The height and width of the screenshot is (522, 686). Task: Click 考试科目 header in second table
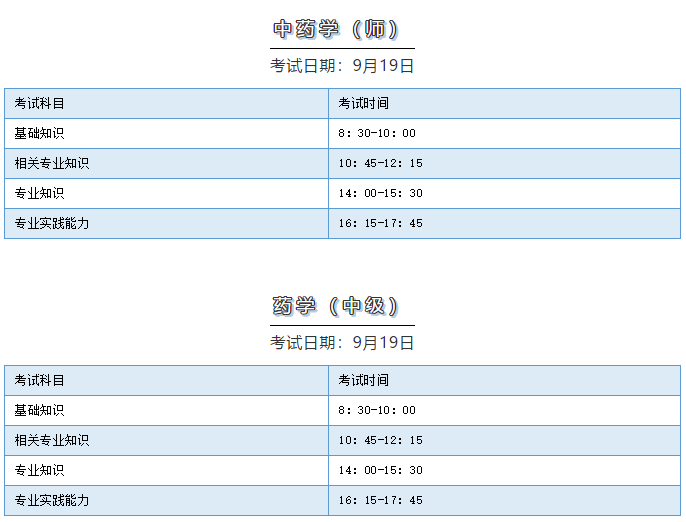coord(39,380)
